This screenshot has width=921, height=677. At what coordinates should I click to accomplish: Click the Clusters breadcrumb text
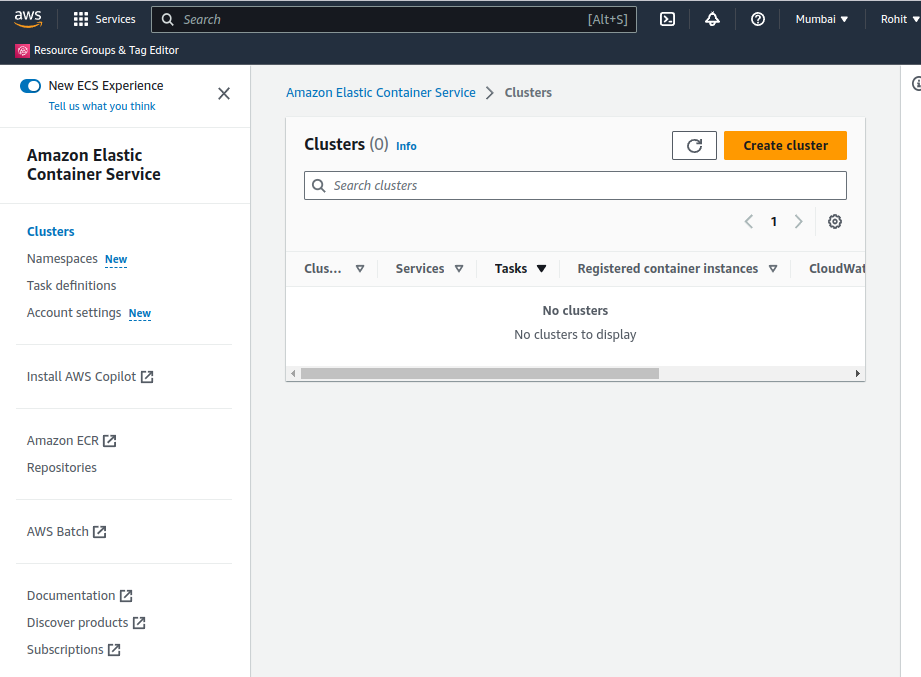click(x=528, y=93)
